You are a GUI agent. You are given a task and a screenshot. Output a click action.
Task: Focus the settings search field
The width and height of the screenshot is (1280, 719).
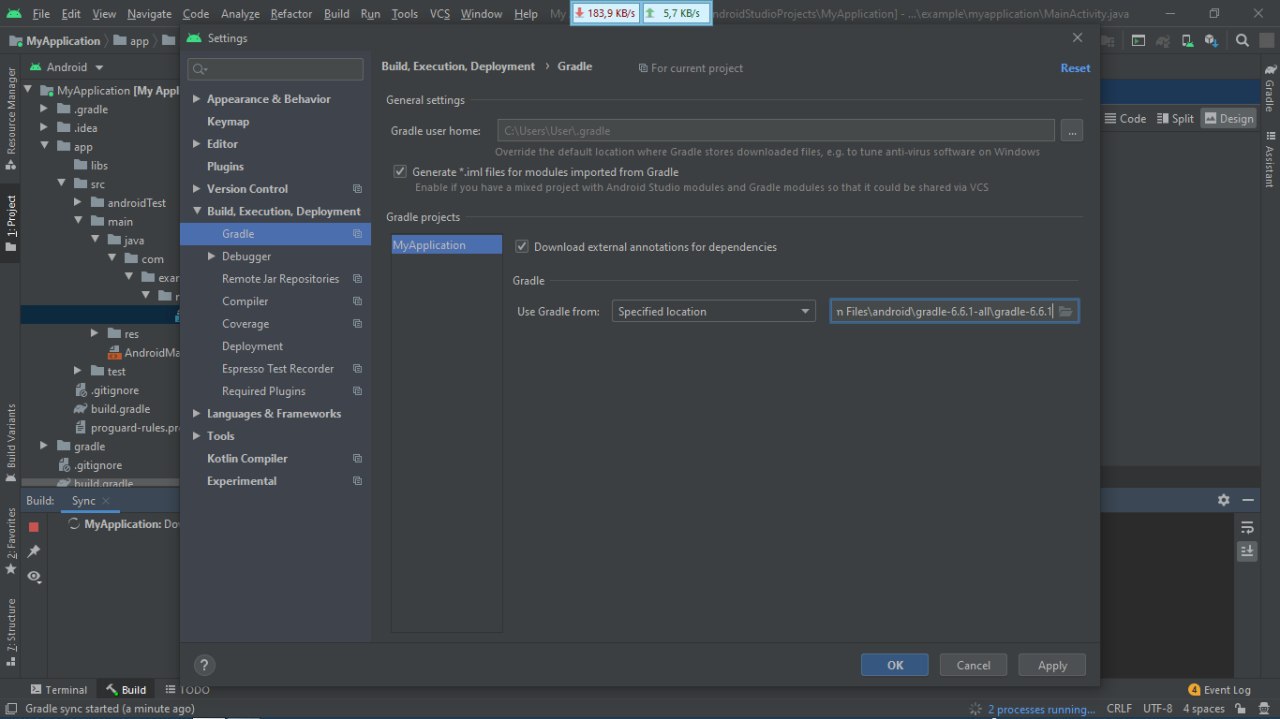[x=275, y=69]
